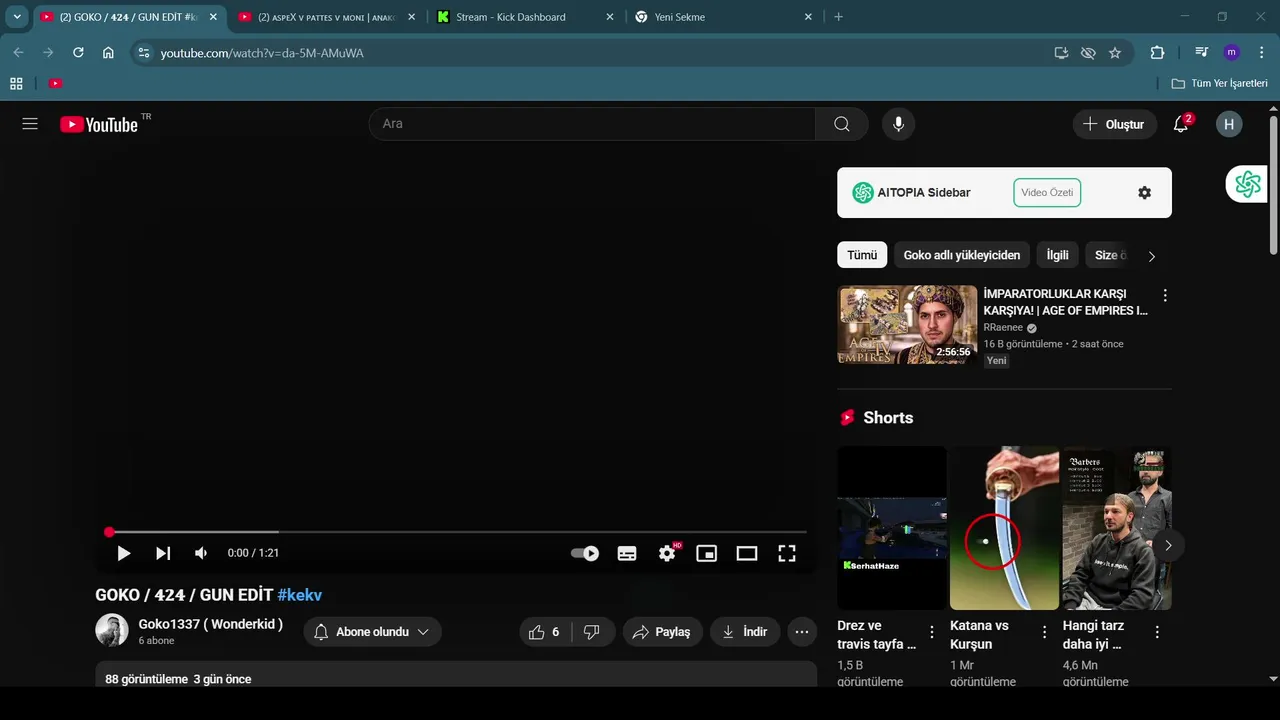The width and height of the screenshot is (1280, 720).
Task: Select Goko adlı yükleyiciden chip
Action: tap(961, 255)
